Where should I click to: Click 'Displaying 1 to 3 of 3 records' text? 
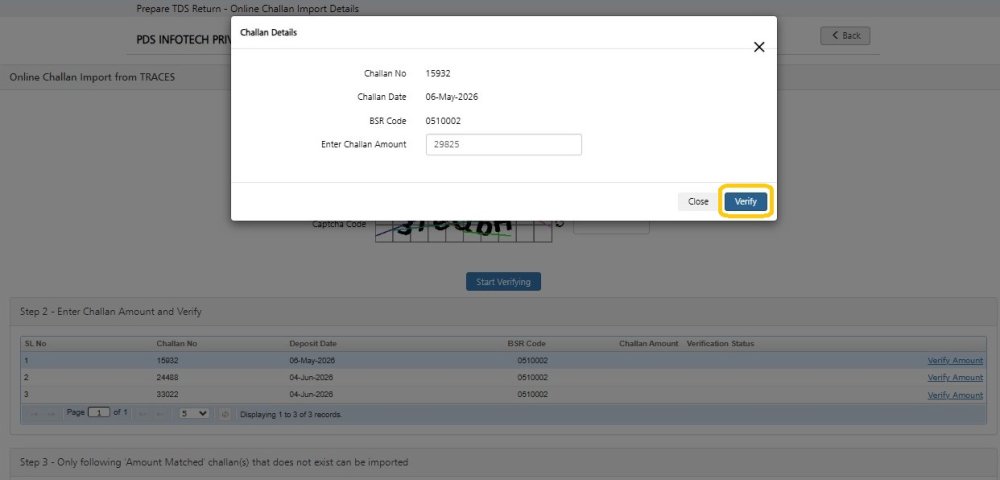291,414
